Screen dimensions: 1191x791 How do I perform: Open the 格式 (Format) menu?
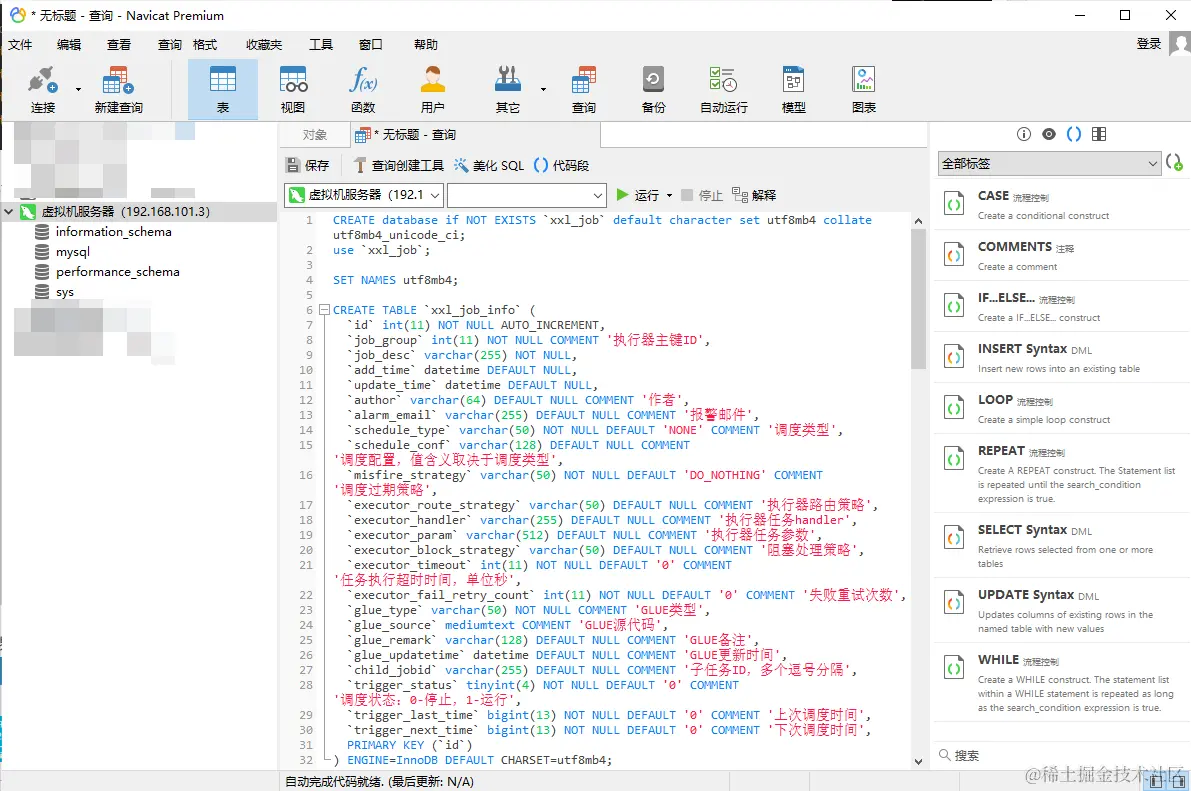tap(205, 45)
